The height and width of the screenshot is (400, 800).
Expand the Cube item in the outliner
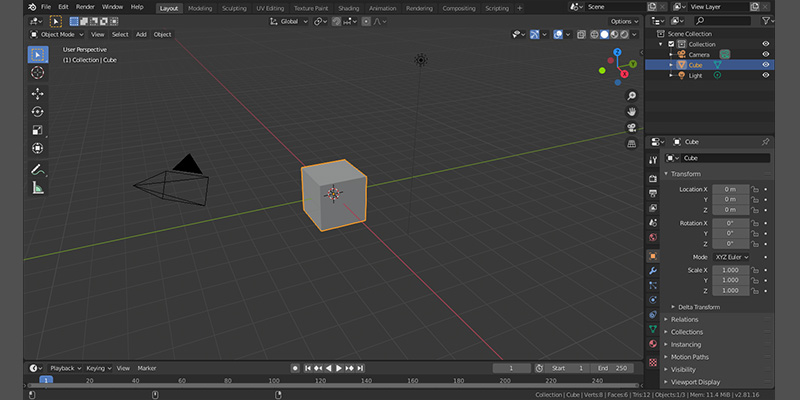pos(671,65)
